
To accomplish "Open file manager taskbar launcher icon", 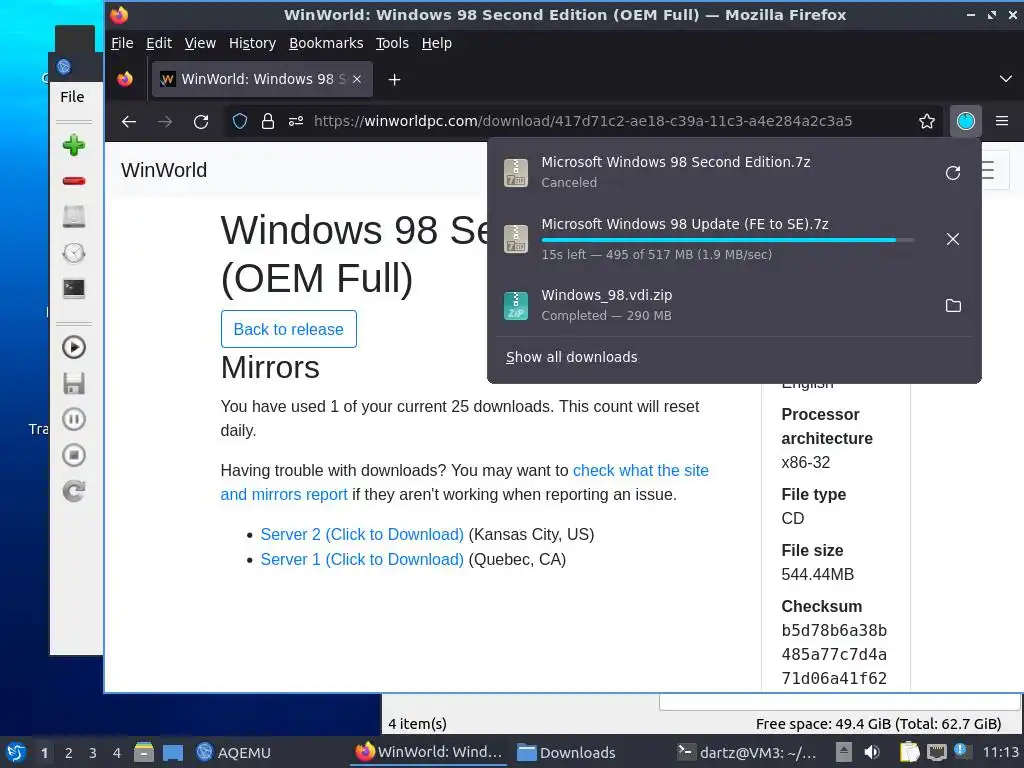I will 144,752.
